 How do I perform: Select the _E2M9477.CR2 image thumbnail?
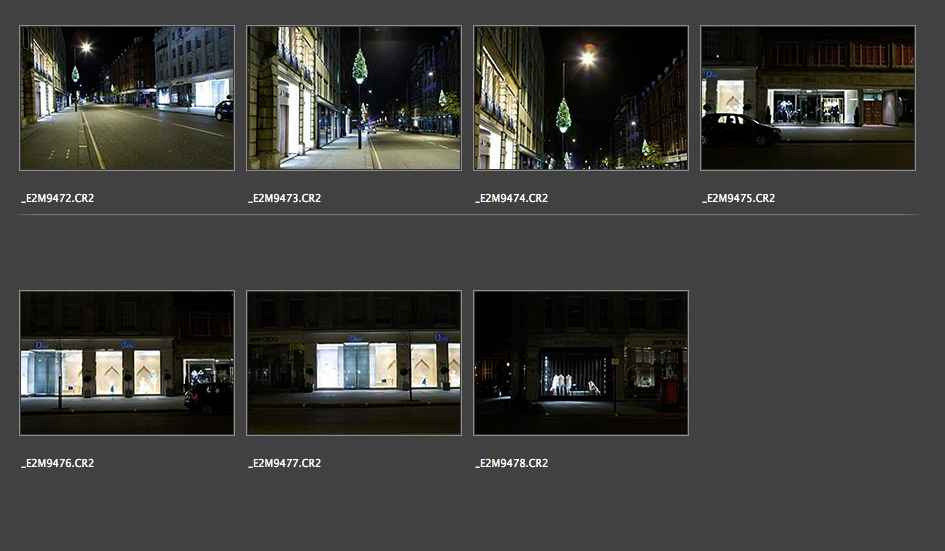[354, 363]
